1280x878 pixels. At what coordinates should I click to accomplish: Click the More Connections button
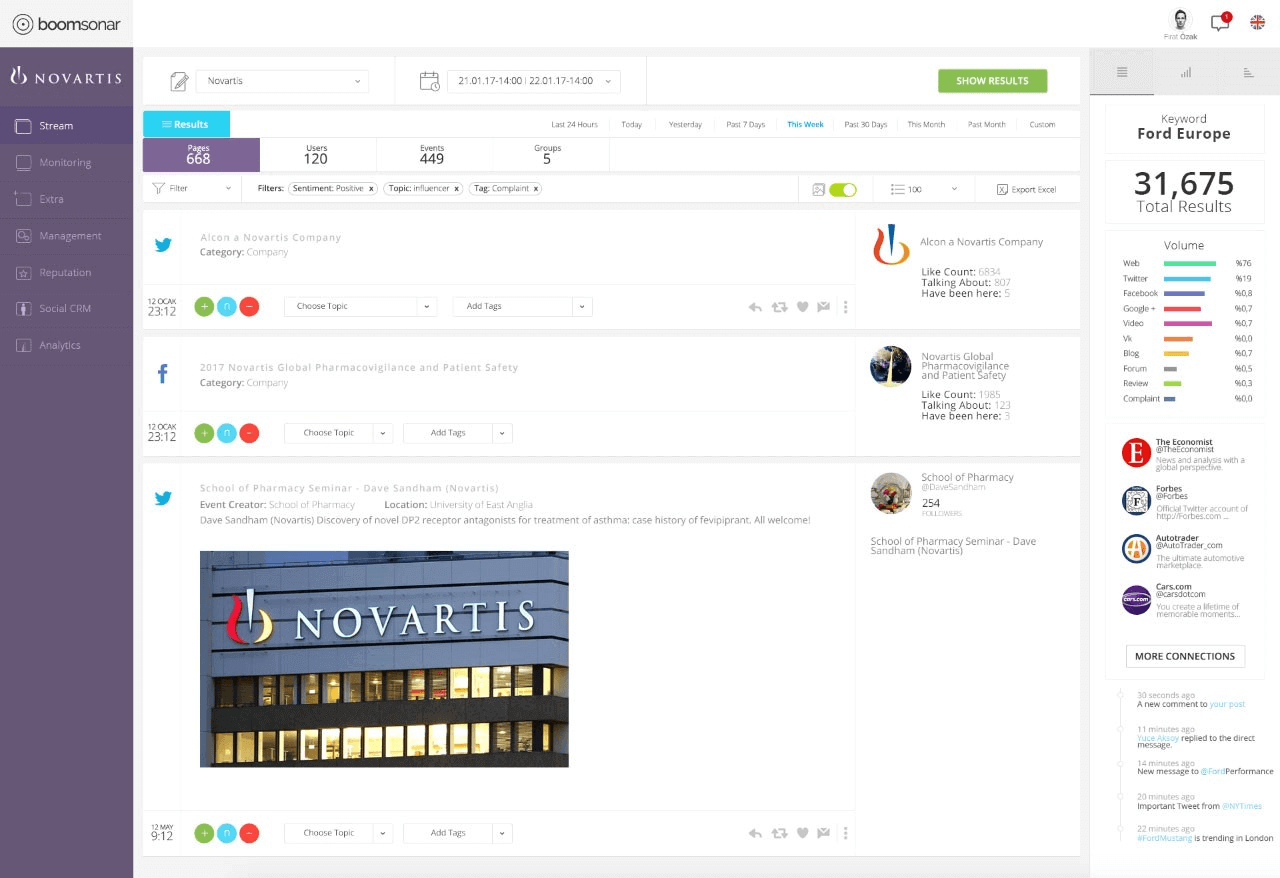click(1184, 656)
